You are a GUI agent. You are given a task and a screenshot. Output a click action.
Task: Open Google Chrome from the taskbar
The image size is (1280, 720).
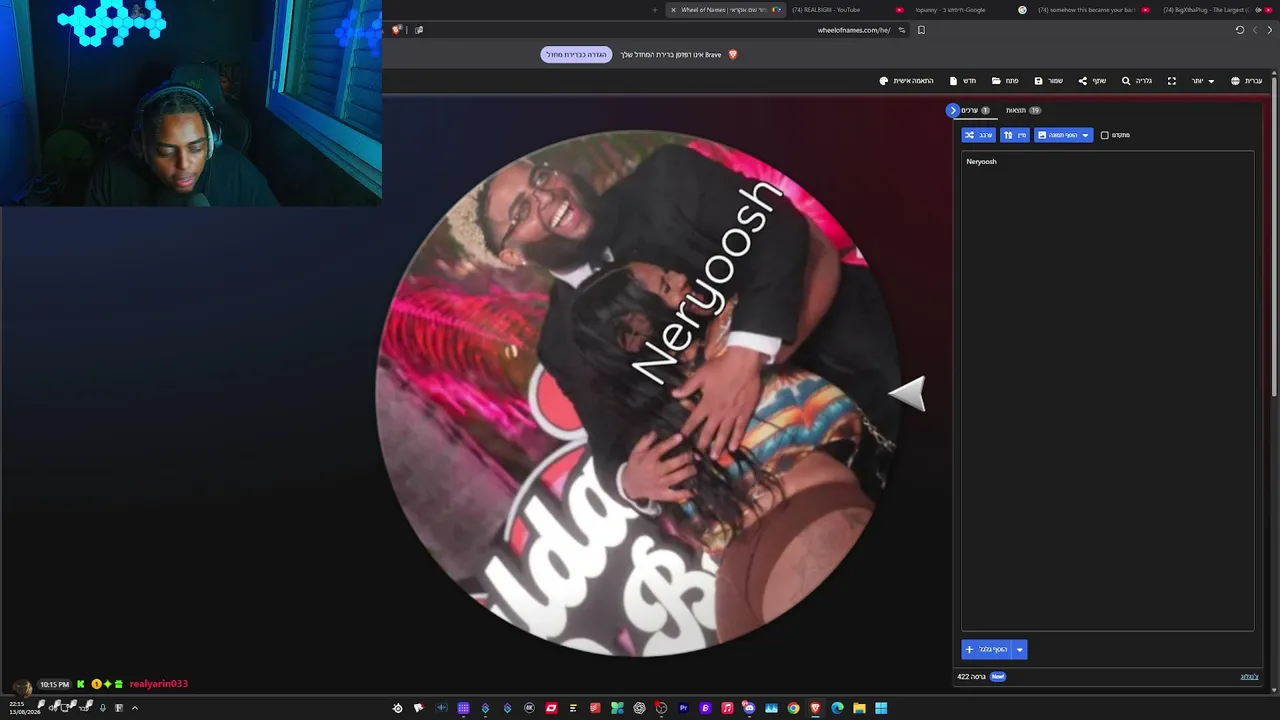tap(793, 708)
